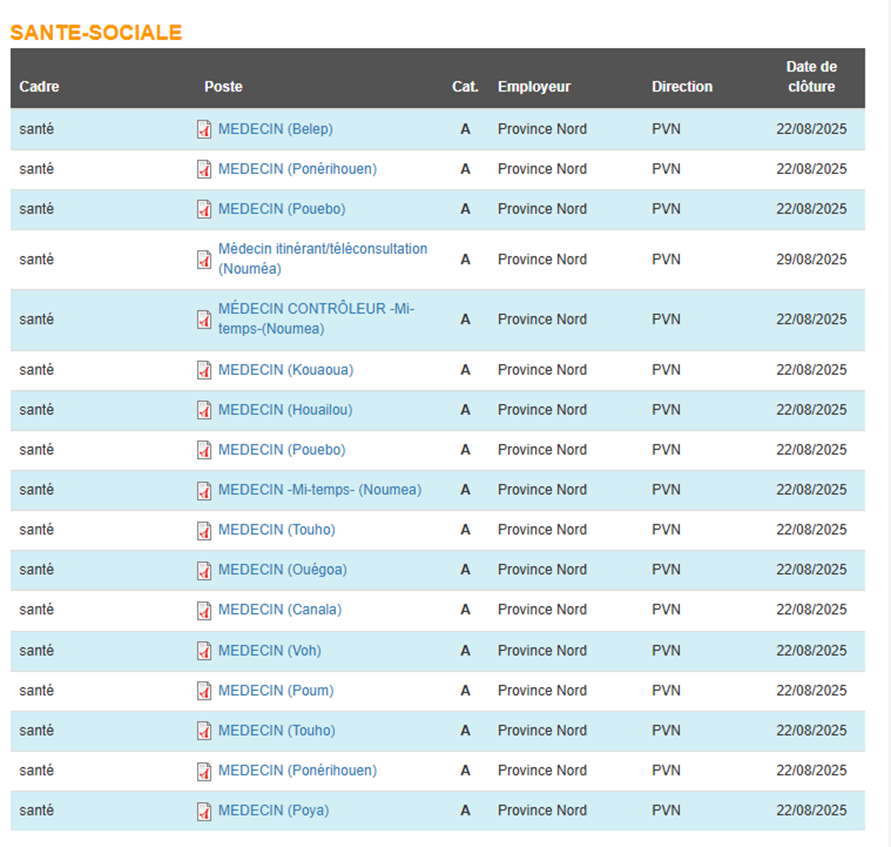Click the PDF icon beside MEDECIN (Ouégoa)
Viewport: 891px width, 847px height.
coord(204,570)
